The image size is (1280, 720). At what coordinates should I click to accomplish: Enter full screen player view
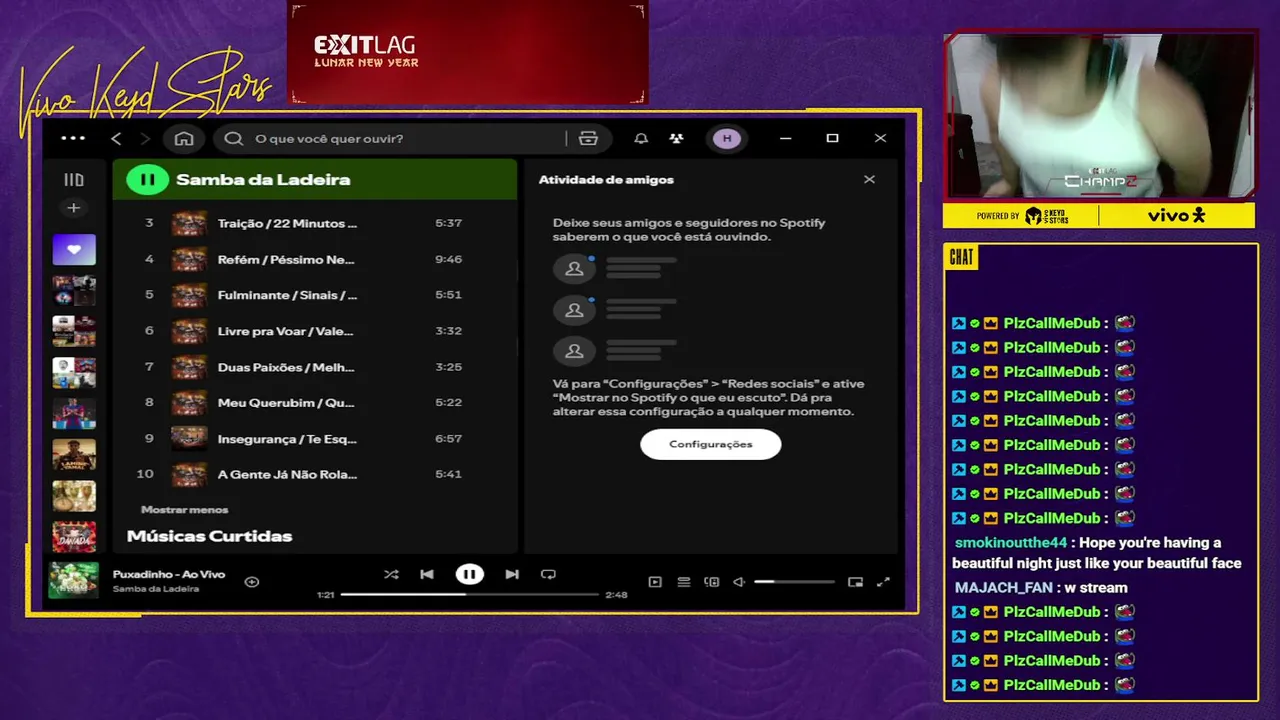tap(883, 581)
